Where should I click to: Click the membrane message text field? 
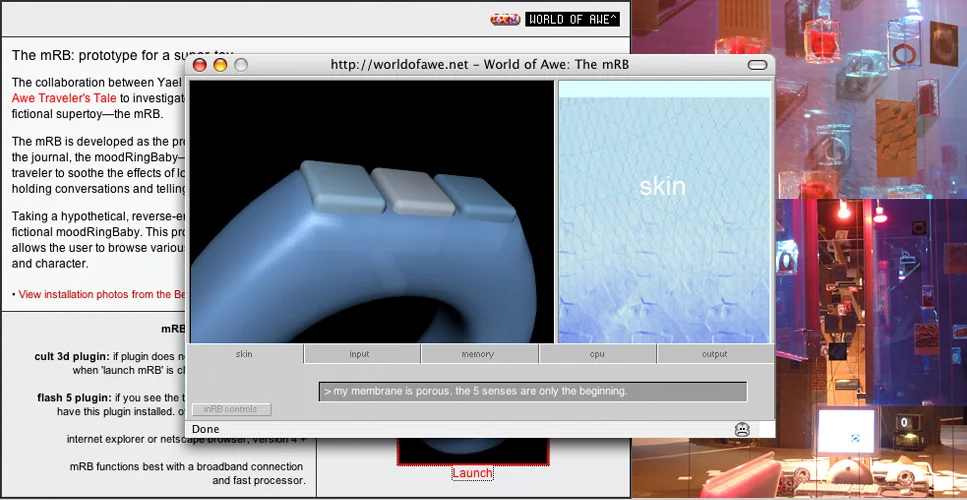coord(533,391)
